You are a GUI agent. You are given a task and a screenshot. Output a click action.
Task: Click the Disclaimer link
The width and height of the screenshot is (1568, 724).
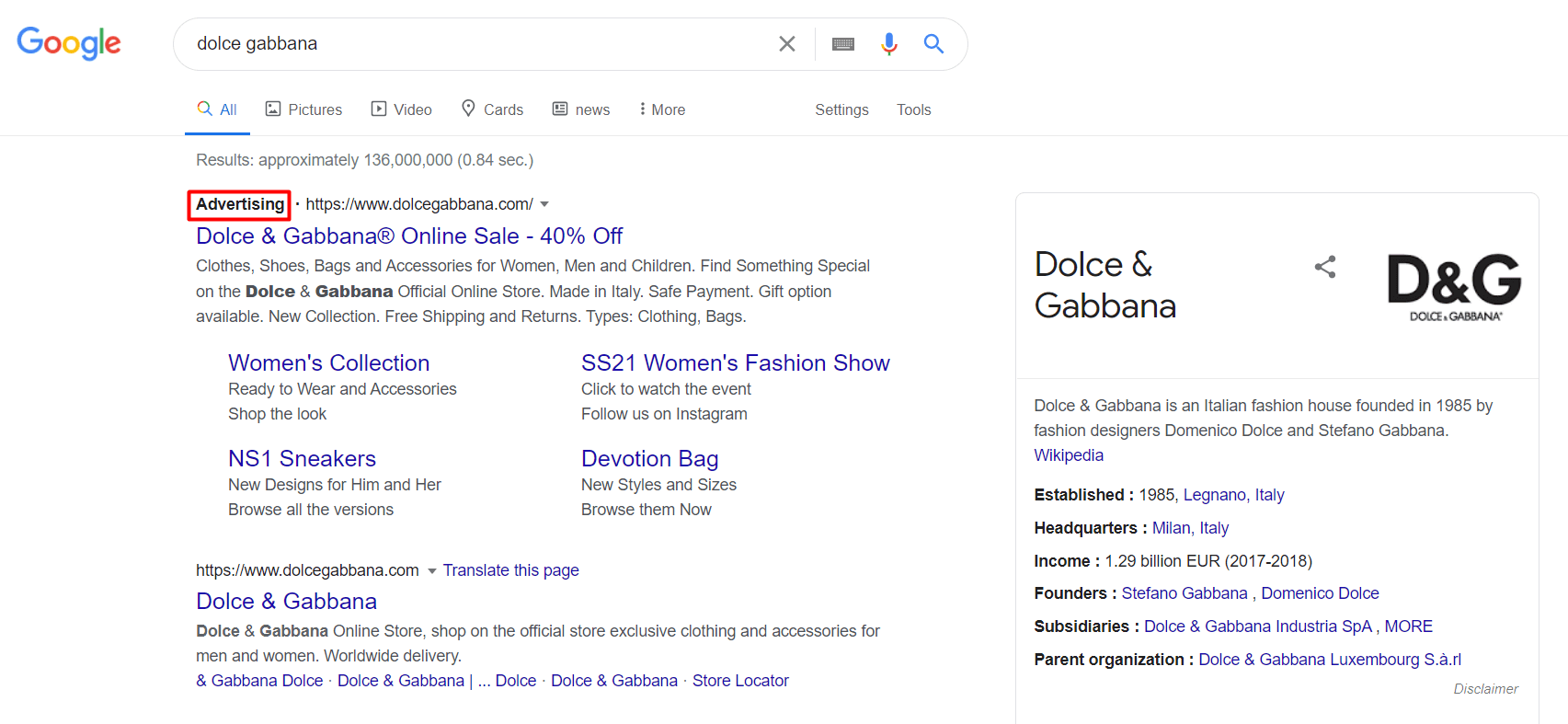1485,689
